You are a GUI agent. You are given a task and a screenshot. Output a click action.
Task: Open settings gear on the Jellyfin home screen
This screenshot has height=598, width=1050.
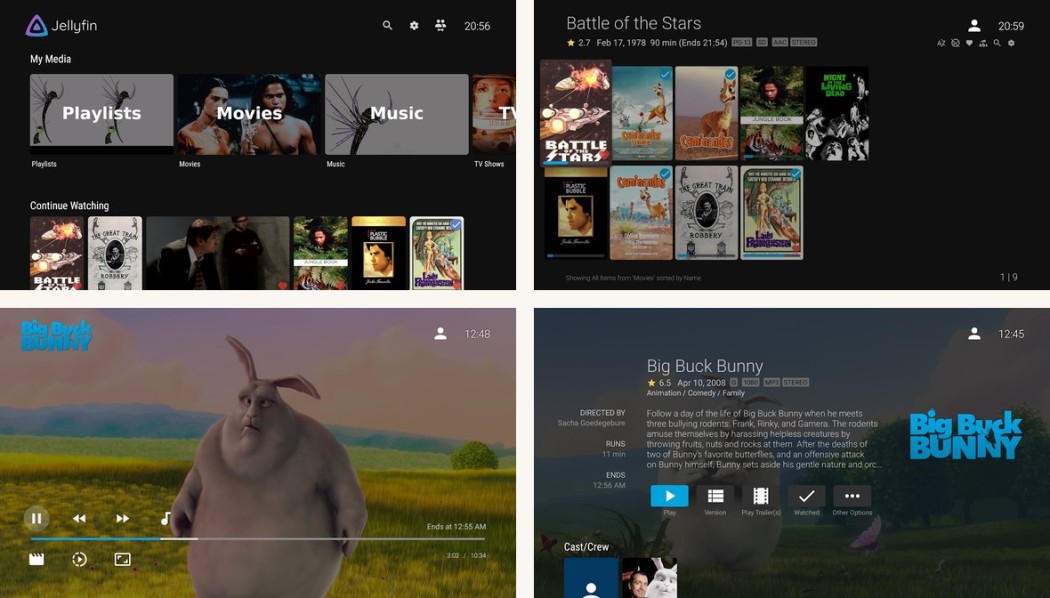(x=414, y=25)
